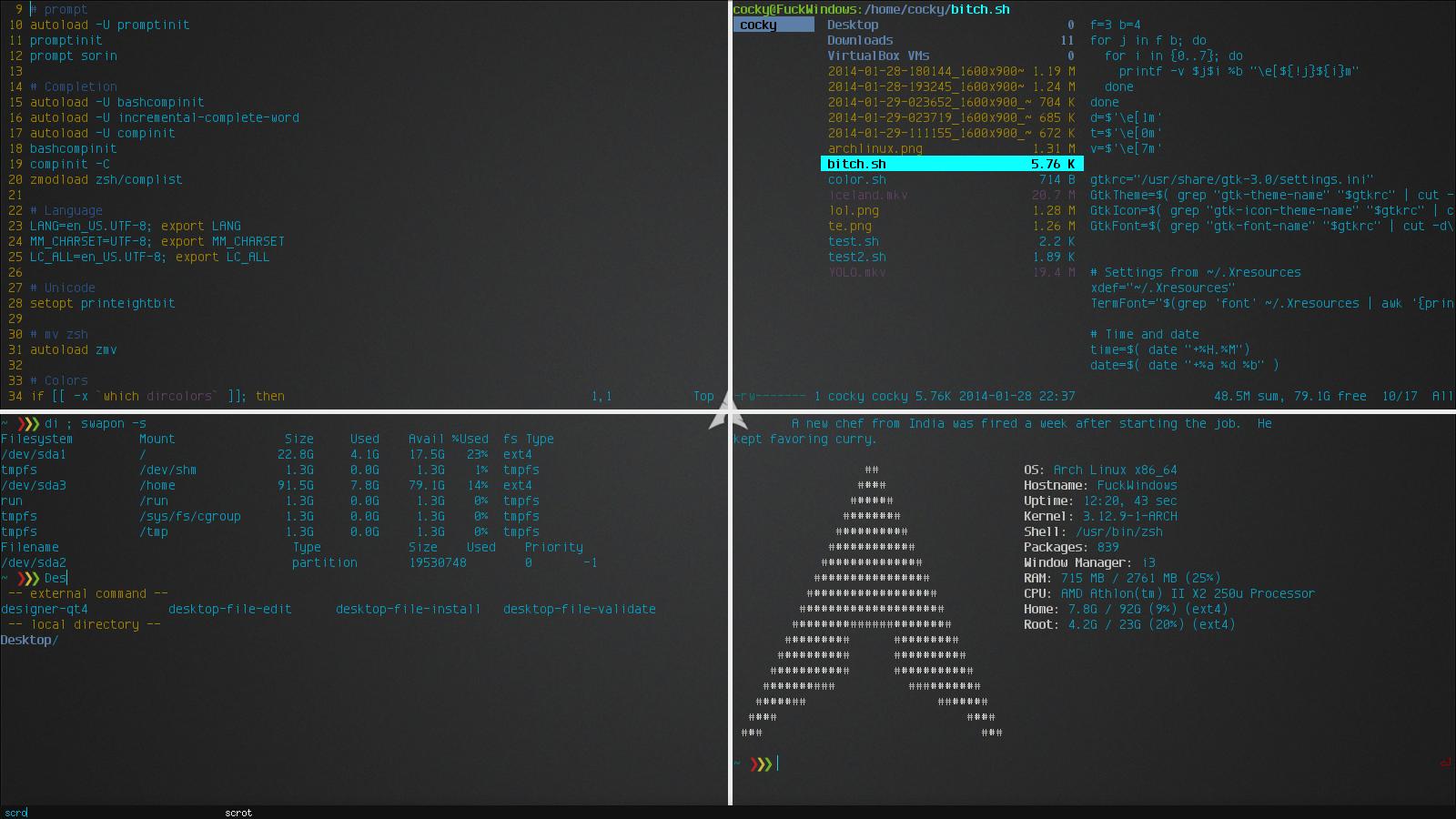Screen dimensions: 1456x819
Task: Click the prompt chevrons before 'di ; swapon -s'
Action: (x=28, y=423)
